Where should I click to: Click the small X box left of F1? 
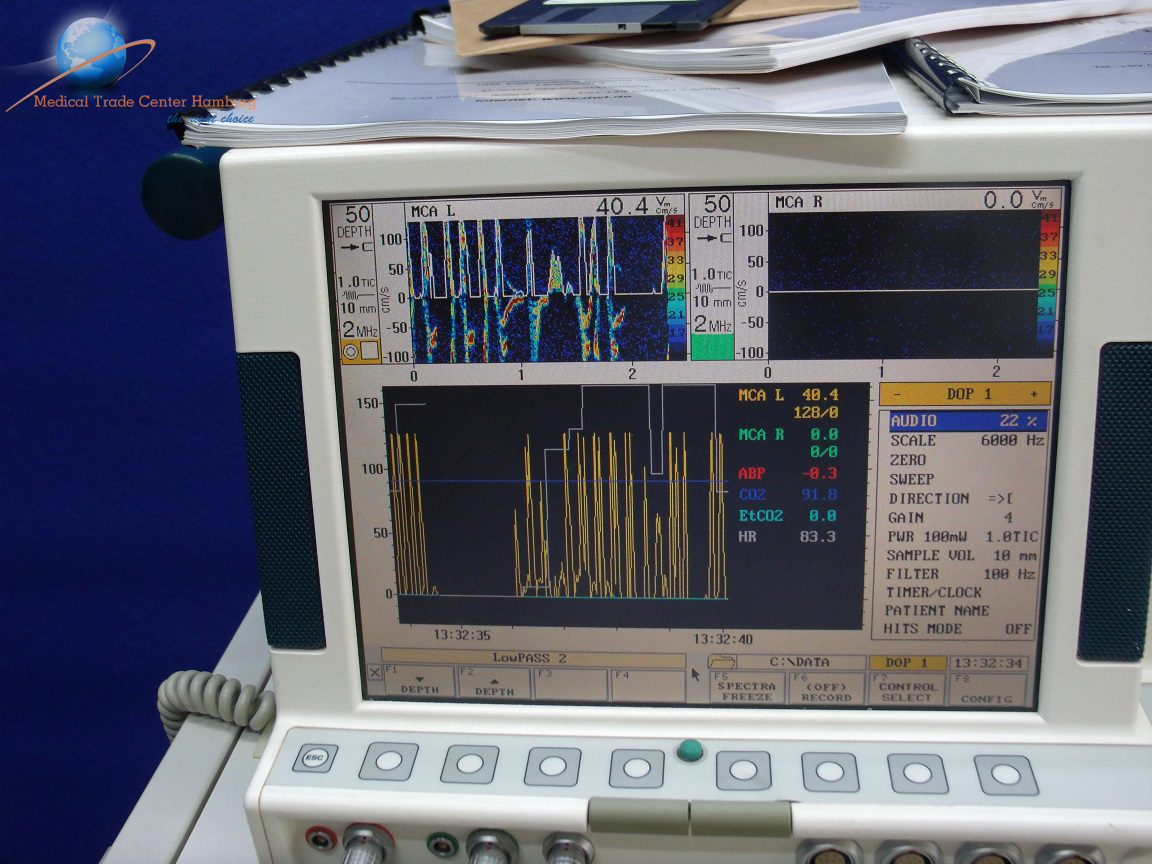375,673
